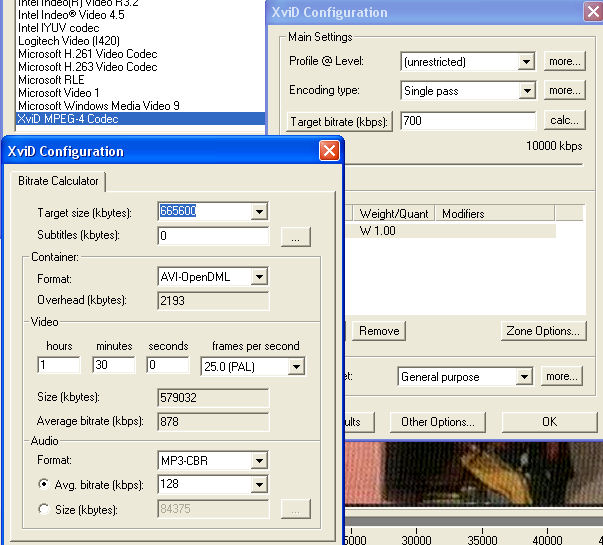Toggle the Target bitrate (kbps) button

[x=339, y=122]
